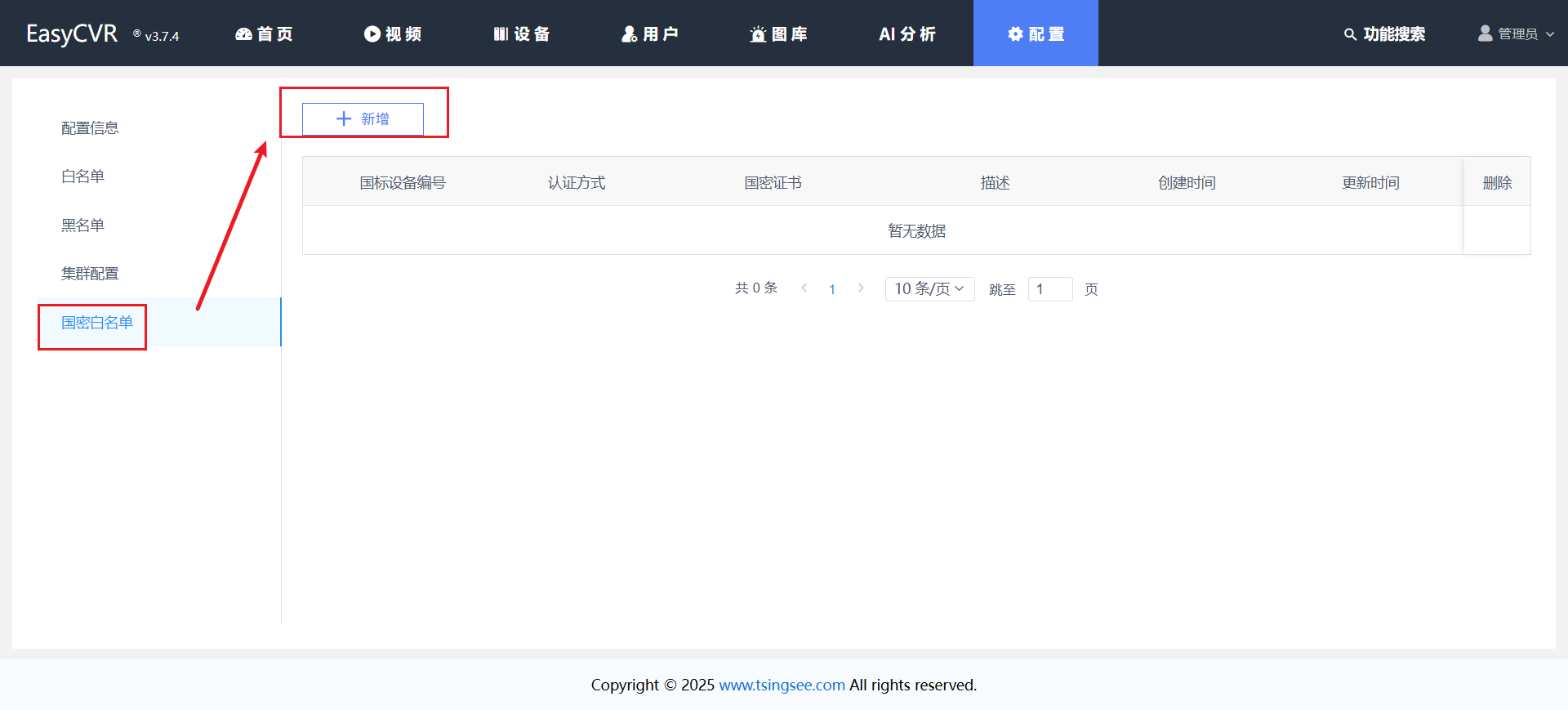Screen dimensions: 1568x710
Task: Go to previous page arrow
Action: (x=804, y=288)
